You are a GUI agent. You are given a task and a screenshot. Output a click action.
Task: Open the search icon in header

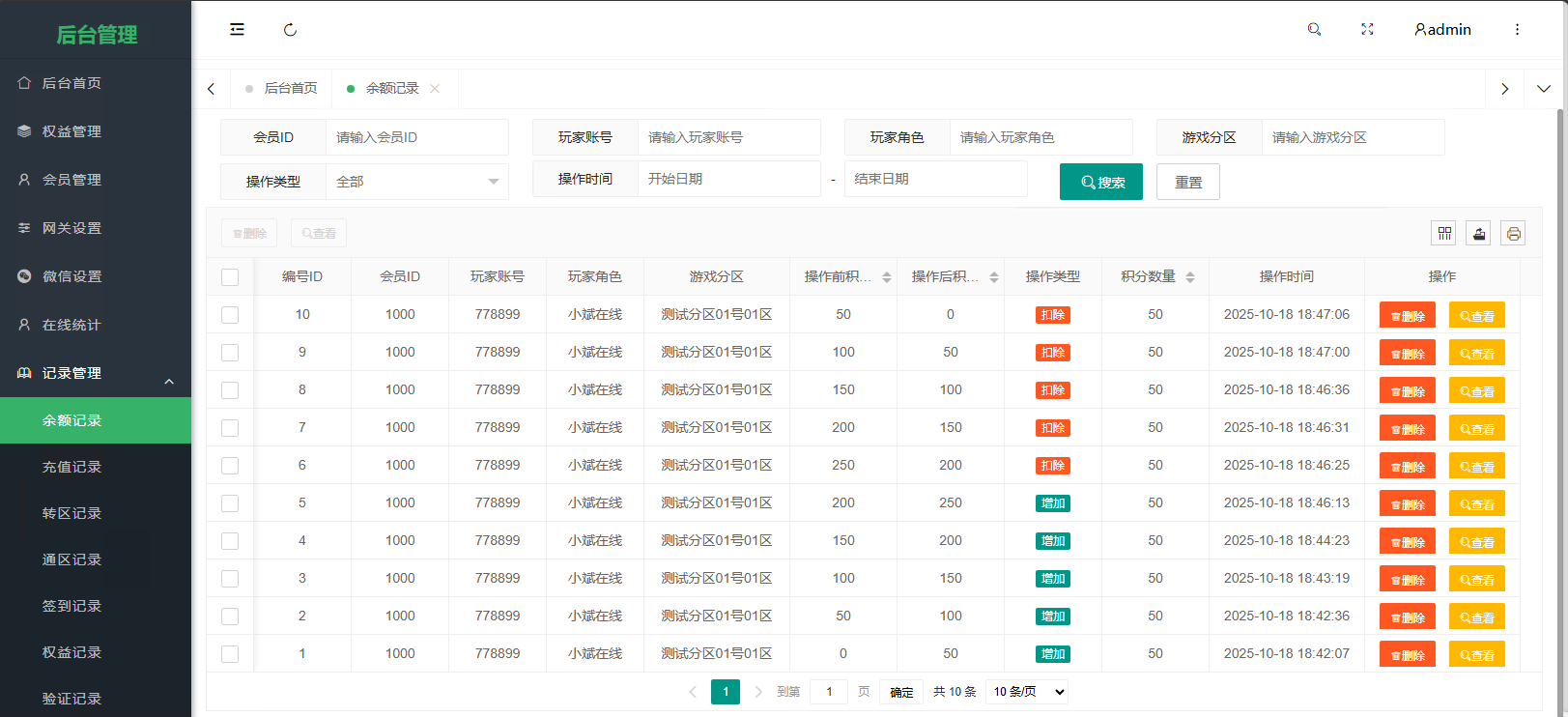1314,30
